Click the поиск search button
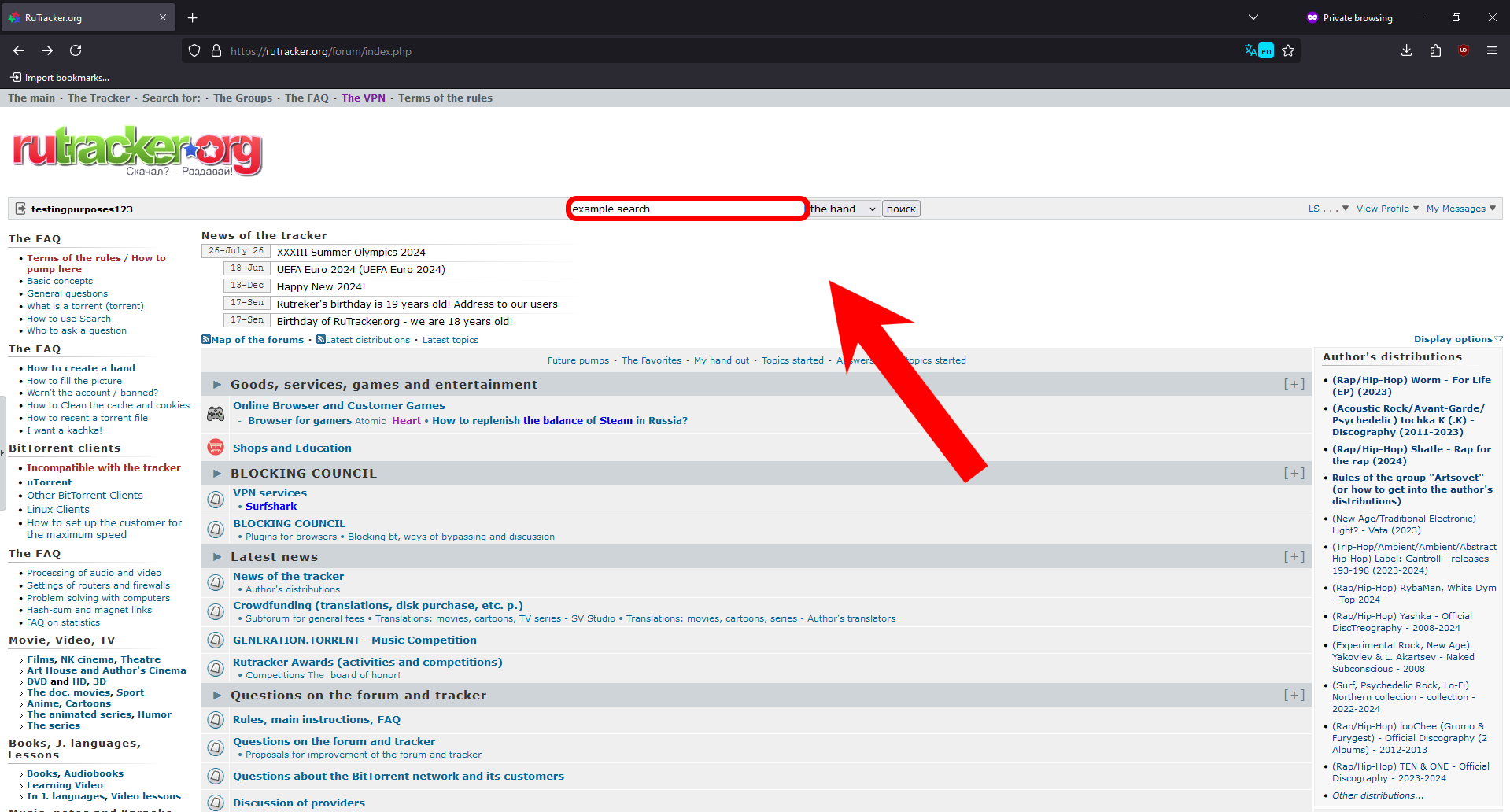 tap(901, 209)
